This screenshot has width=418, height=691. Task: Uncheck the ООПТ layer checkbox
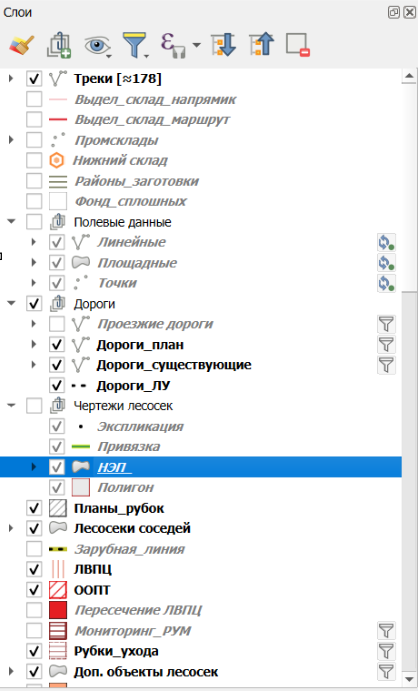34,590
